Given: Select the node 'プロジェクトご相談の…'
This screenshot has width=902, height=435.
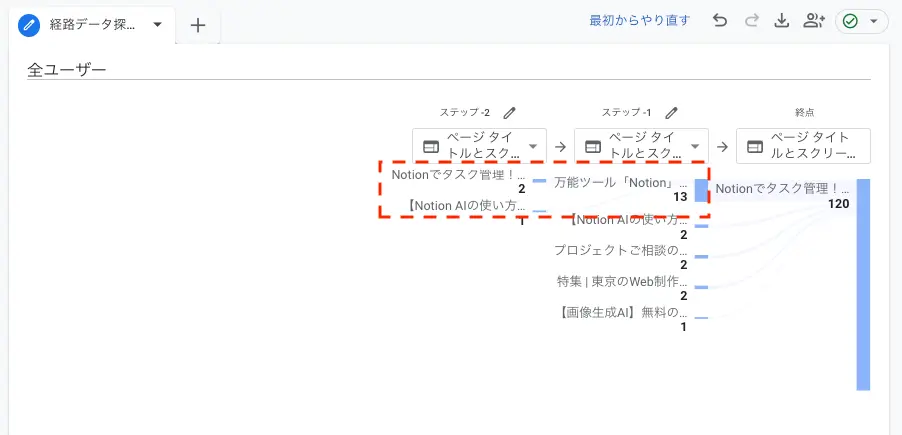Looking at the screenshot, I should point(621,250).
